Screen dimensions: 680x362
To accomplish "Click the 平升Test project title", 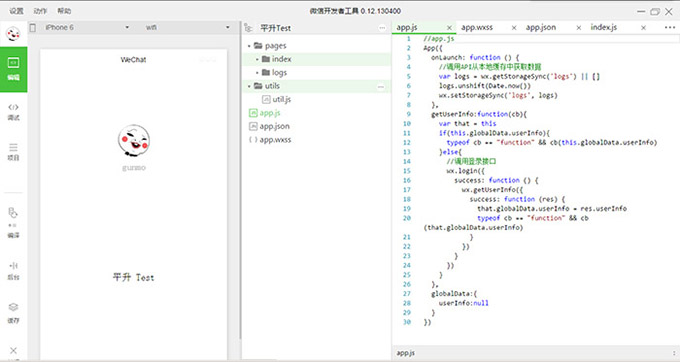I will coord(275,28).
